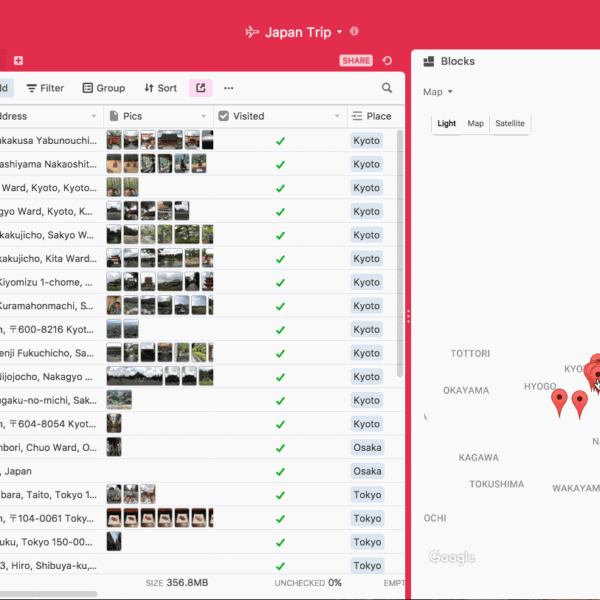
Task: Click the SHARE button
Action: pos(356,61)
